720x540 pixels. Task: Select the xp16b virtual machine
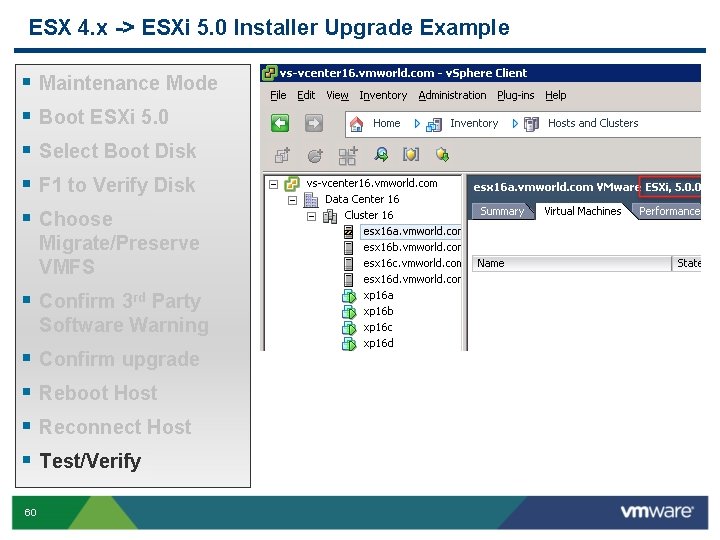pos(378,312)
